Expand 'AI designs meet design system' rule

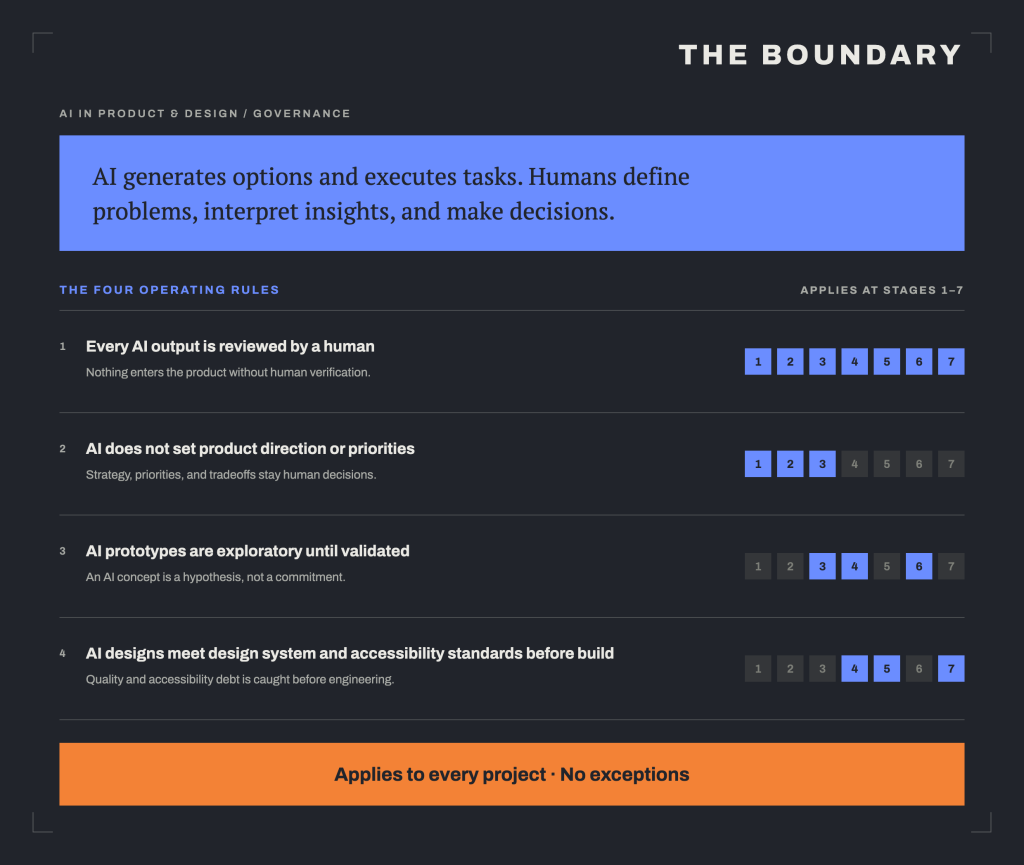point(349,653)
